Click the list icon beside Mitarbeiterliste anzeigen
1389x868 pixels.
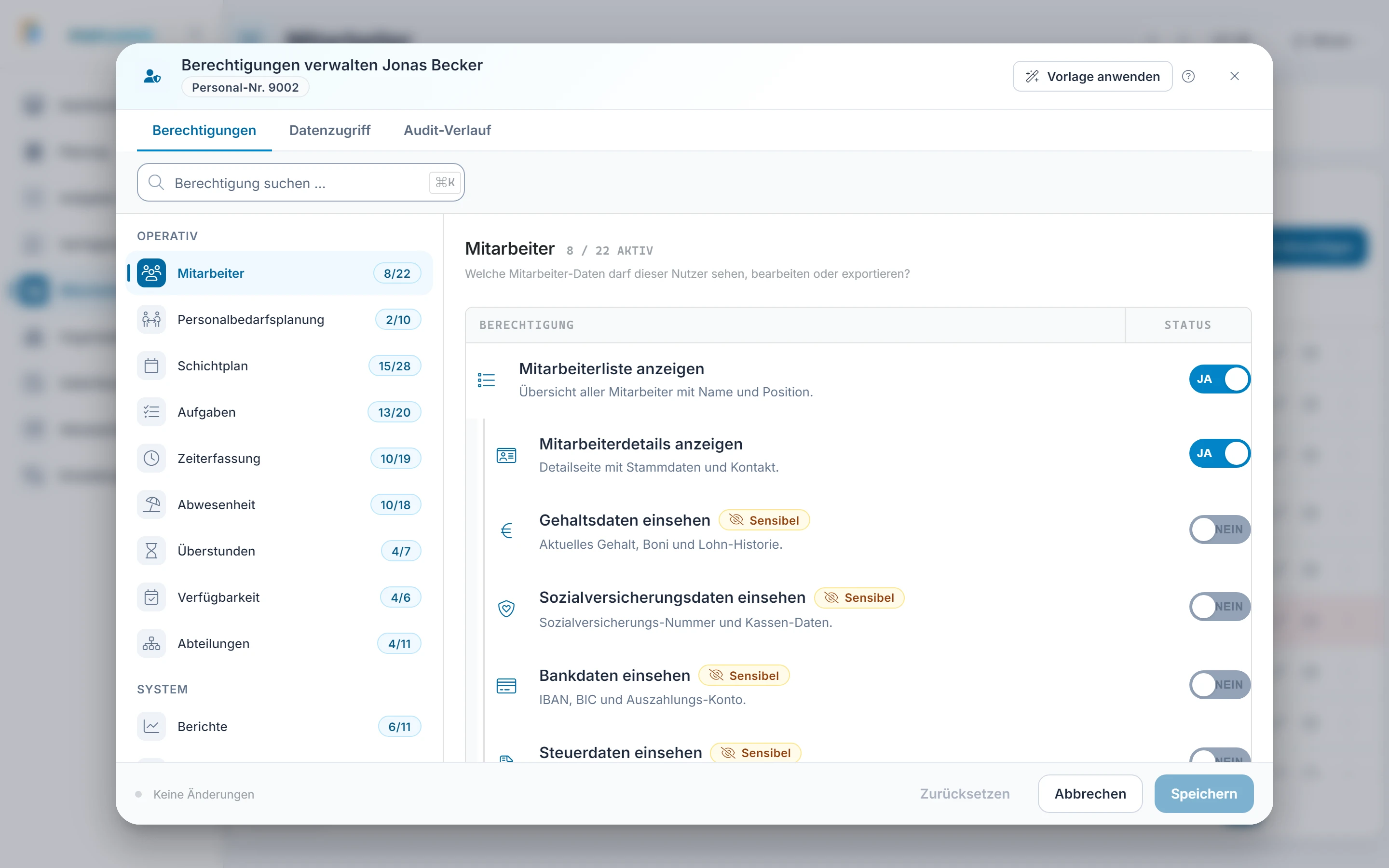click(486, 380)
